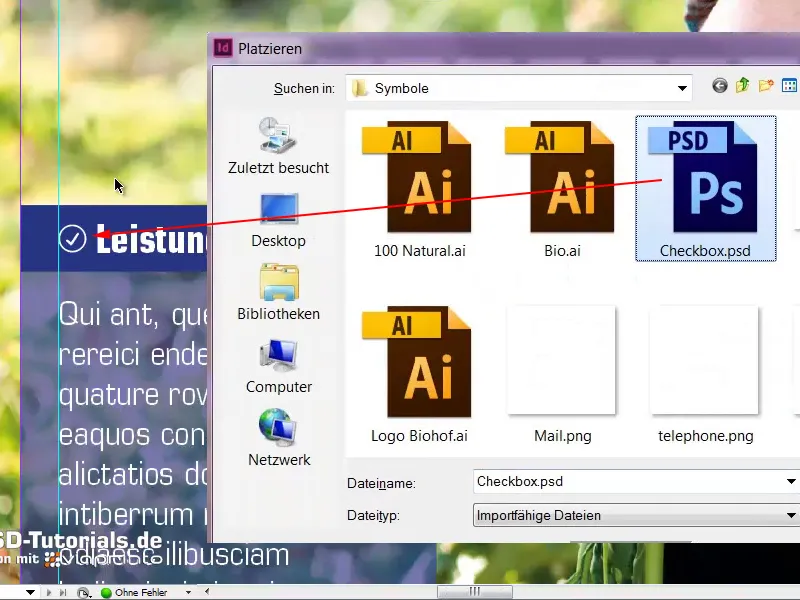Go up one folder level

point(743,85)
